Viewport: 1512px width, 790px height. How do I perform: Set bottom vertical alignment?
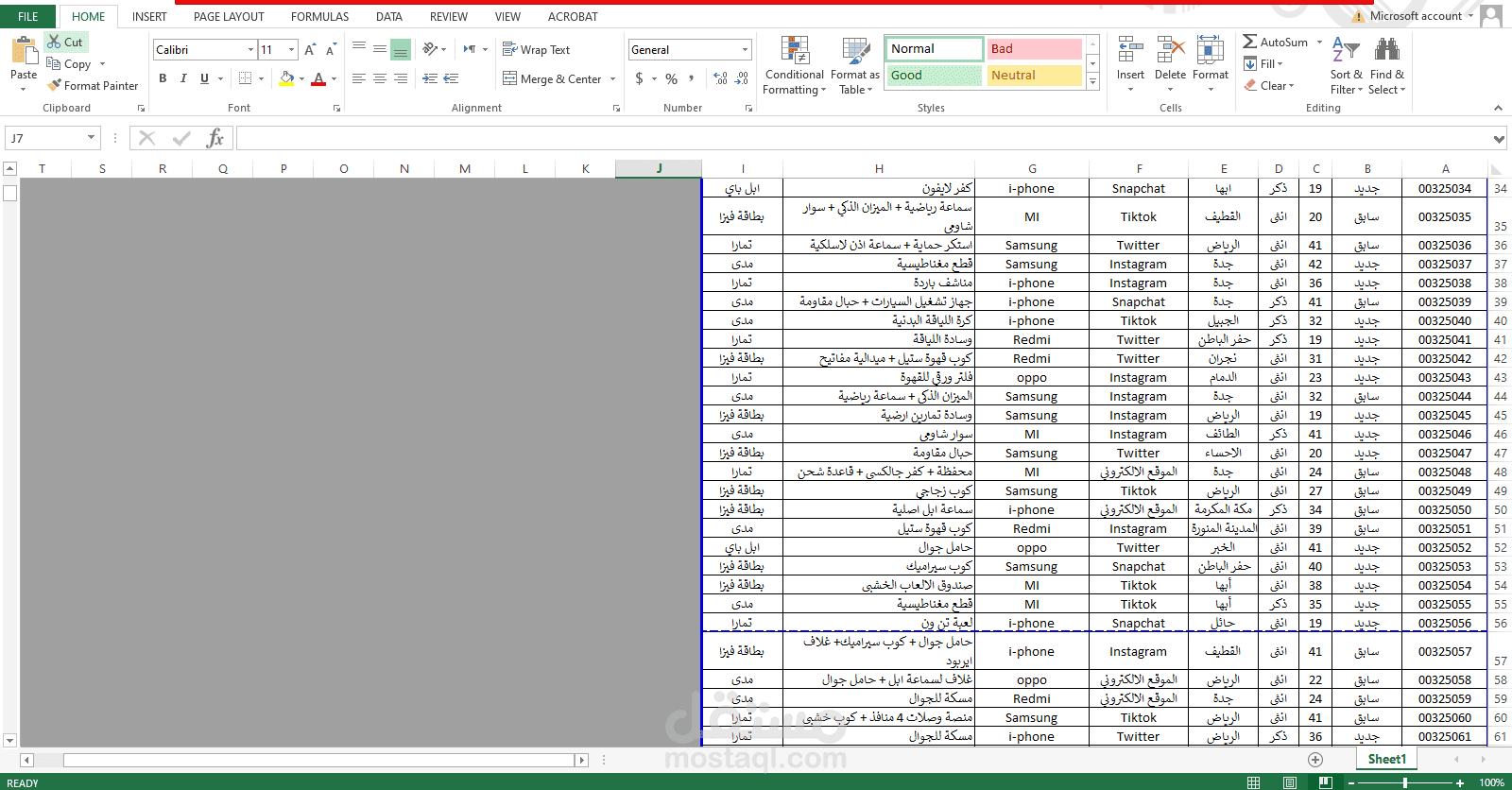point(401,49)
